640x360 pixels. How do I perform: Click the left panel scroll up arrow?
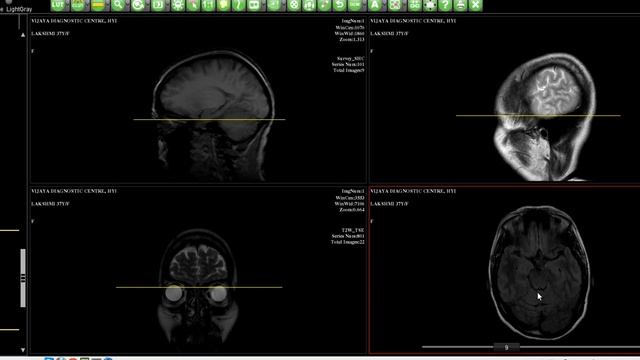pos(23,35)
